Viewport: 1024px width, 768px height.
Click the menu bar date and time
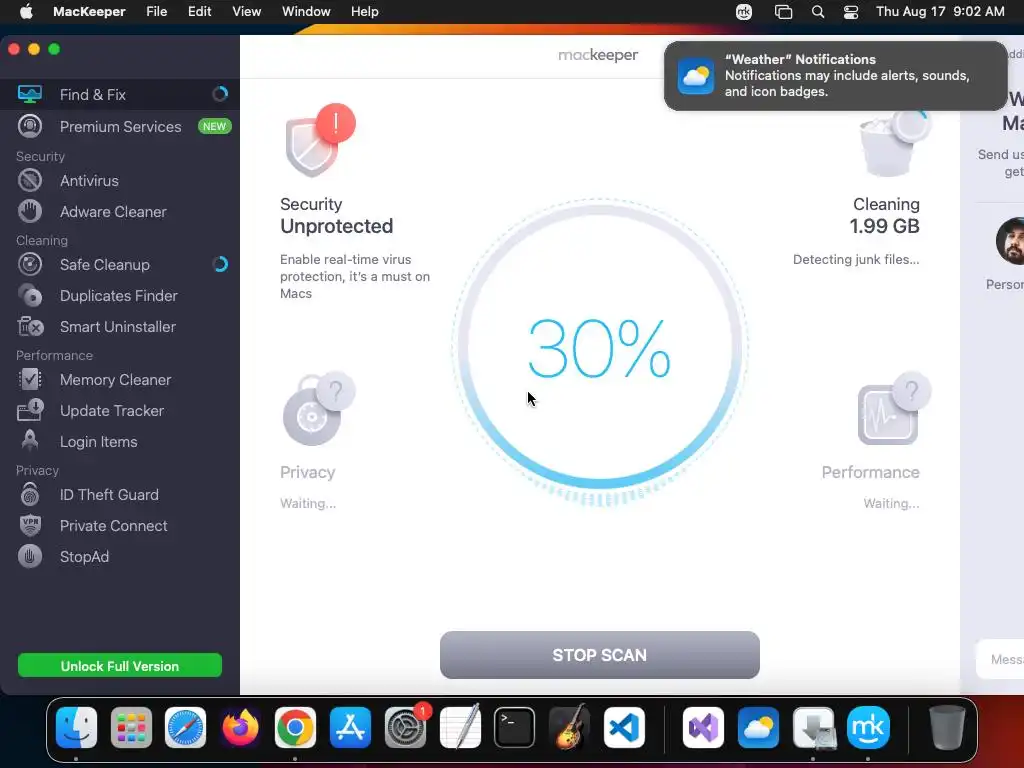click(940, 12)
